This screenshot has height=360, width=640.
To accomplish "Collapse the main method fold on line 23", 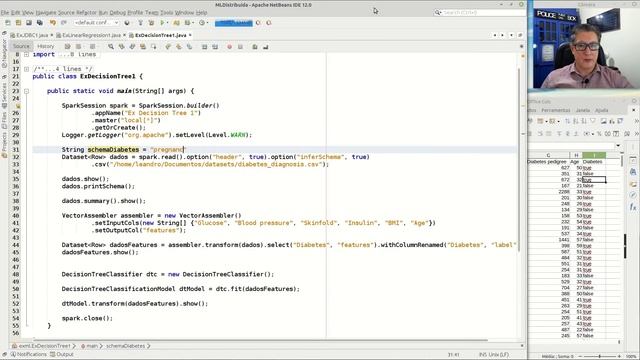I will point(26,91).
